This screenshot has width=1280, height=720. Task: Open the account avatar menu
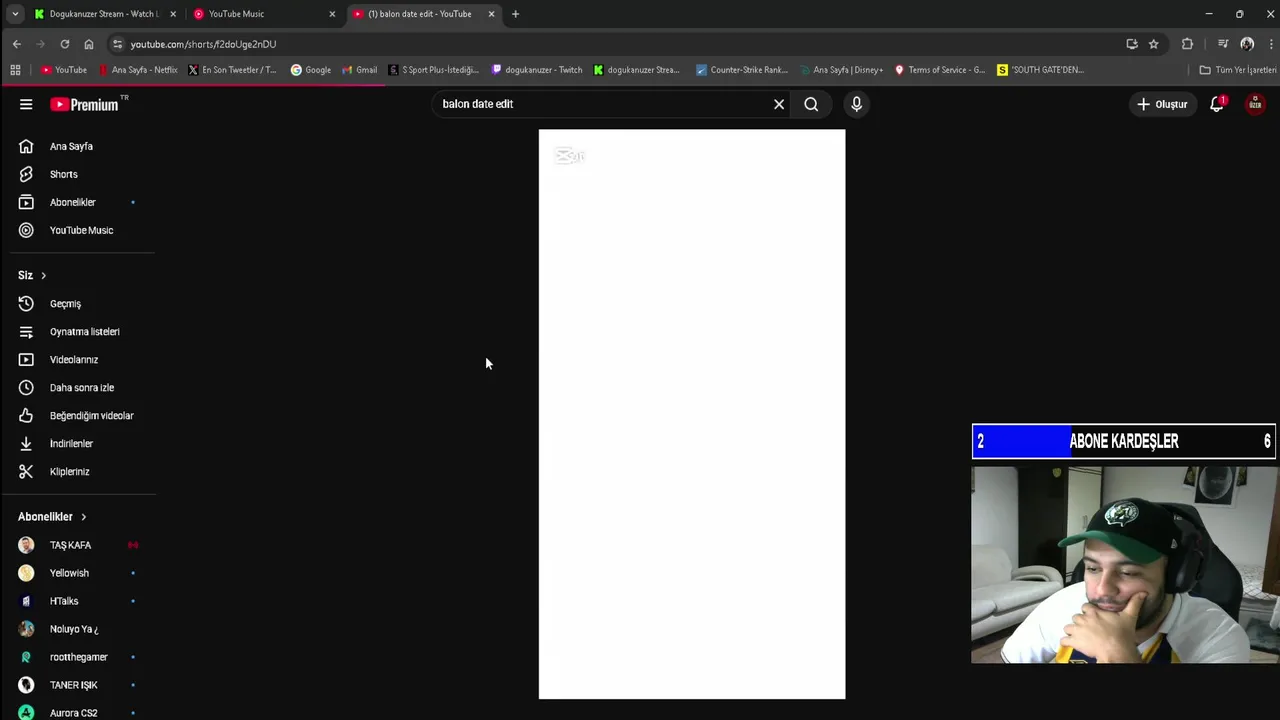[x=1255, y=104]
